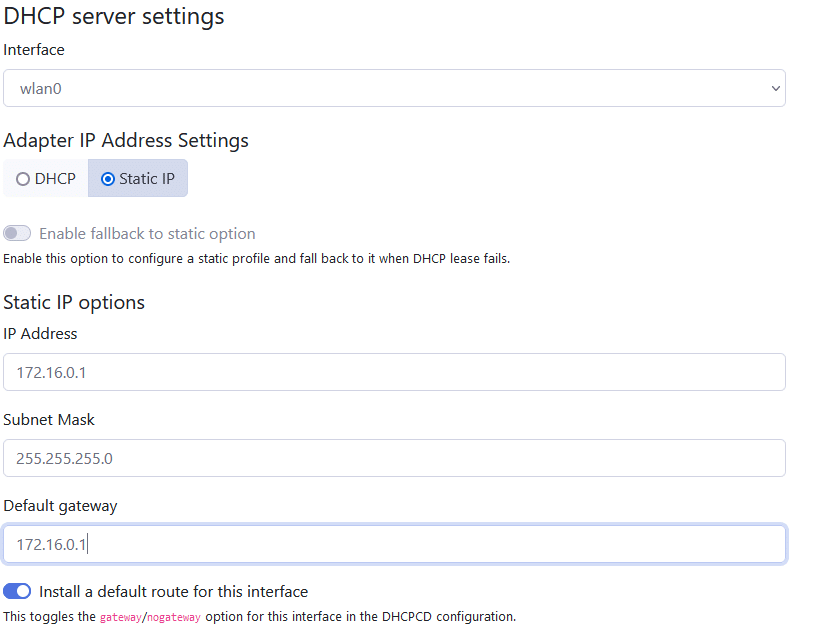Click the "Default gateway" field label
837x636 pixels.
(60, 506)
